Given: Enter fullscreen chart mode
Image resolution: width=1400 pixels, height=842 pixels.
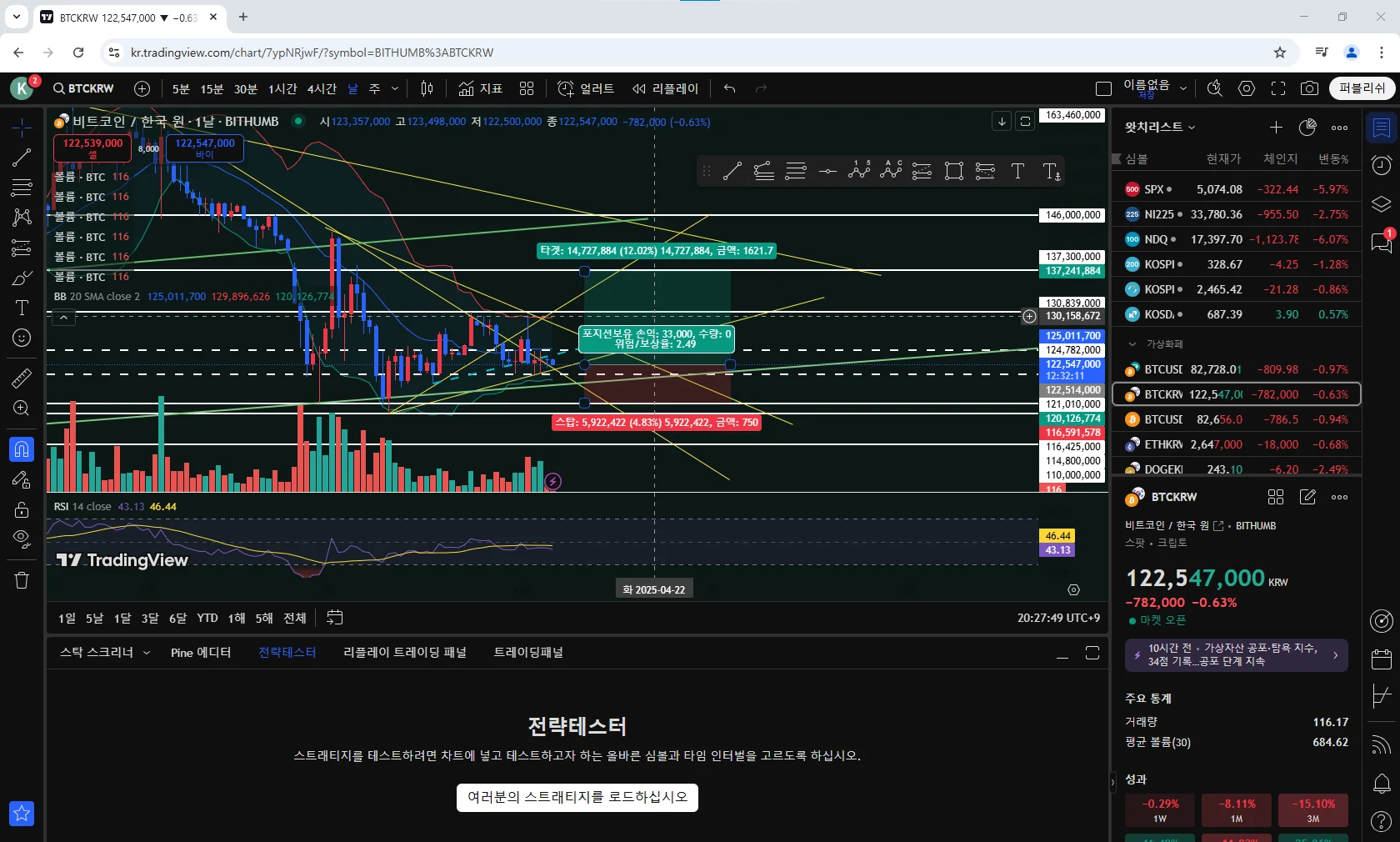Looking at the screenshot, I should pyautogui.click(x=1278, y=88).
